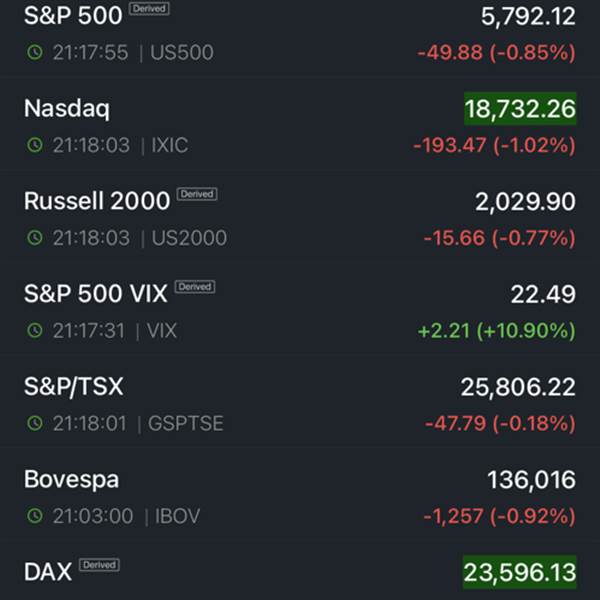Click the green-highlighted DAX price 23,596.13
The height and width of the screenshot is (600, 600).
520,572
